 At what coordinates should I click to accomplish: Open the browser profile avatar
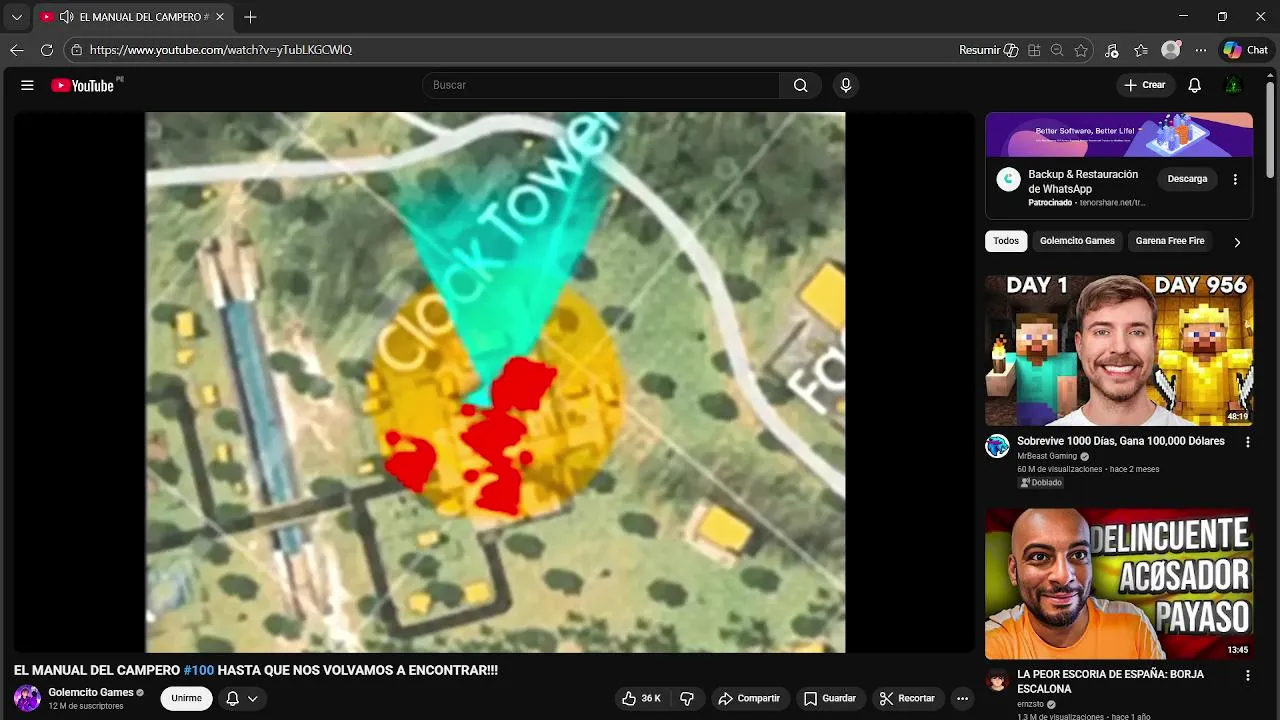1171,50
